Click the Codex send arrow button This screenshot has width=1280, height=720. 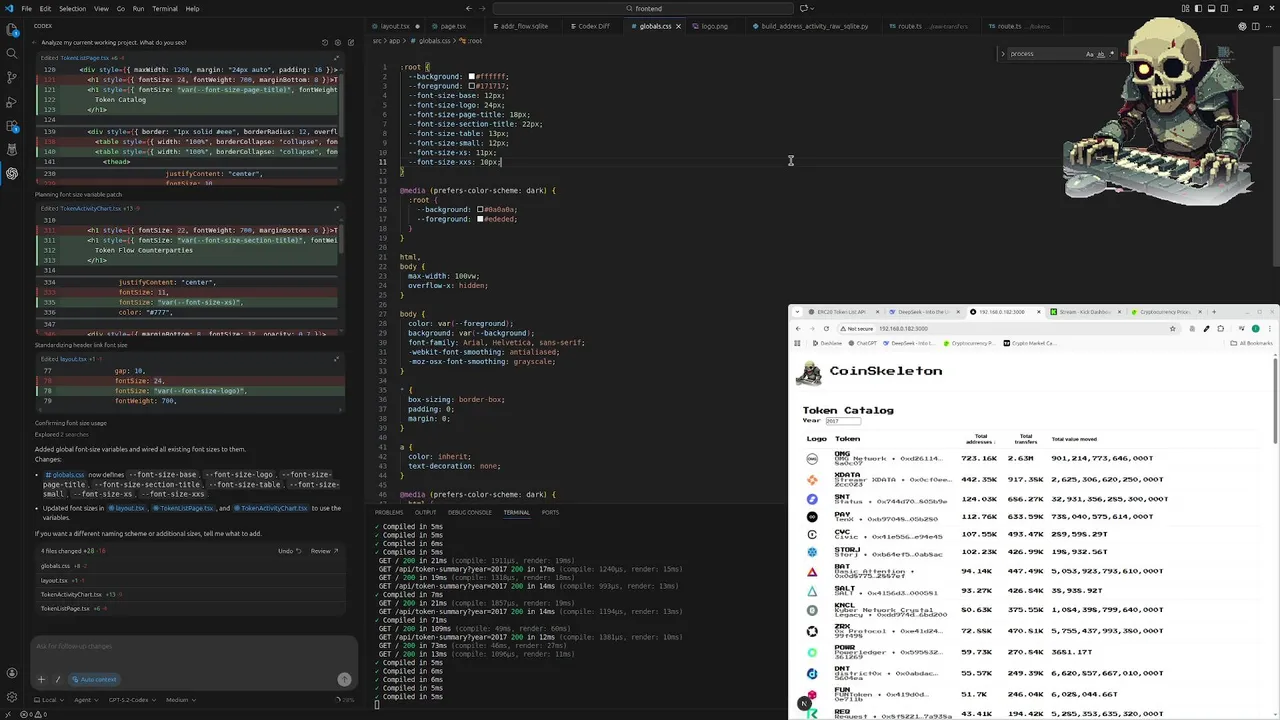344,679
